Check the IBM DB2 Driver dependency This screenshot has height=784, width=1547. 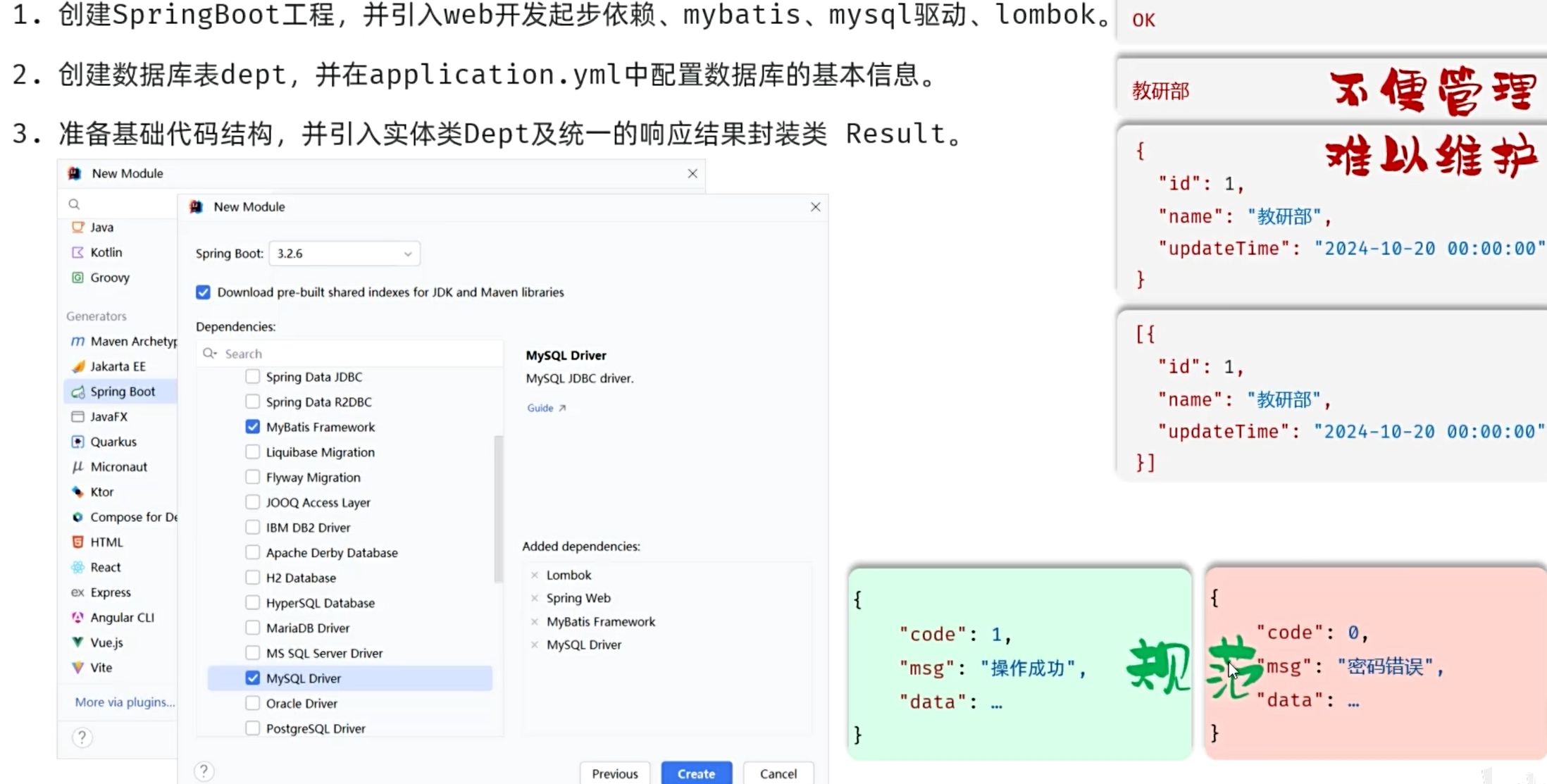pos(252,528)
